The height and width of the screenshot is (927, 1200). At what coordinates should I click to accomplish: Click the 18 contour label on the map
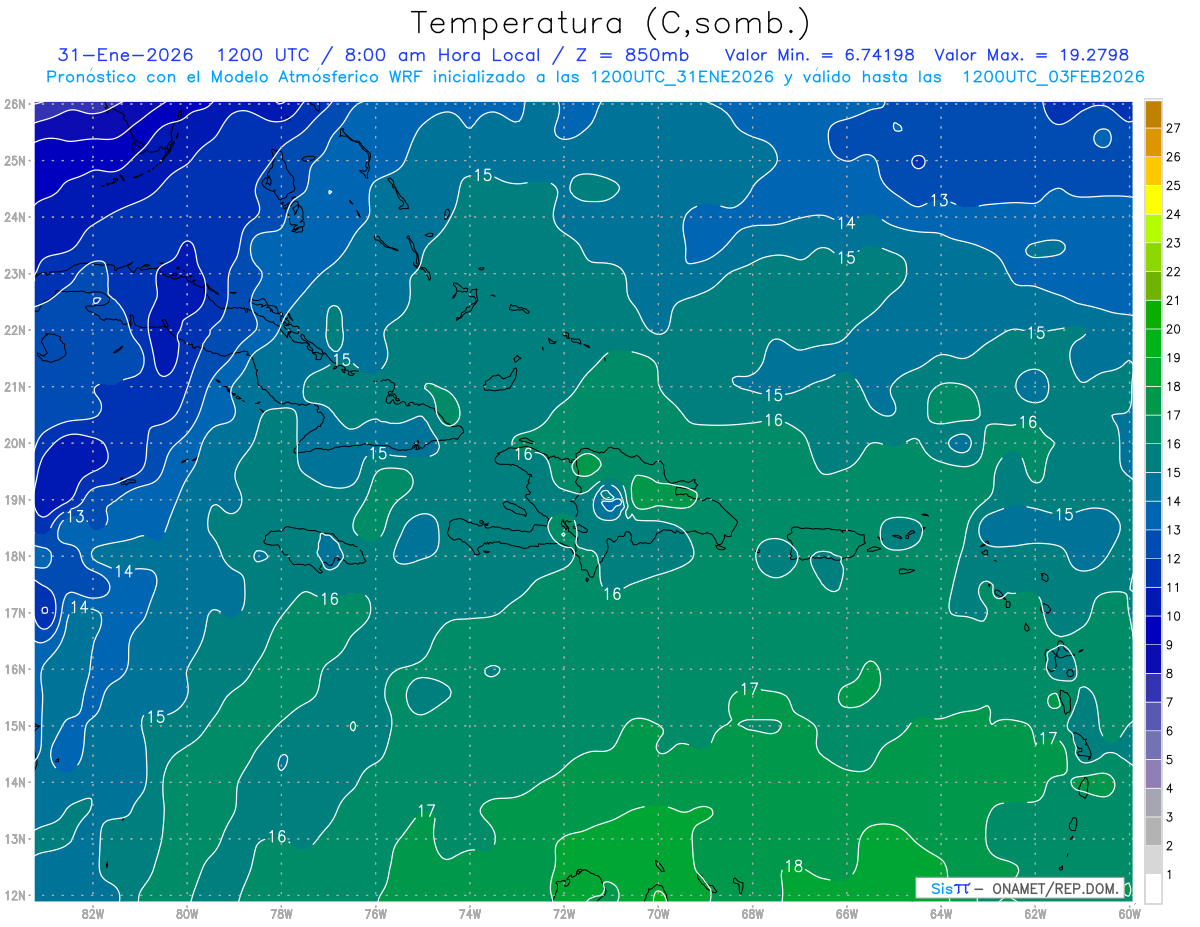coord(794,866)
